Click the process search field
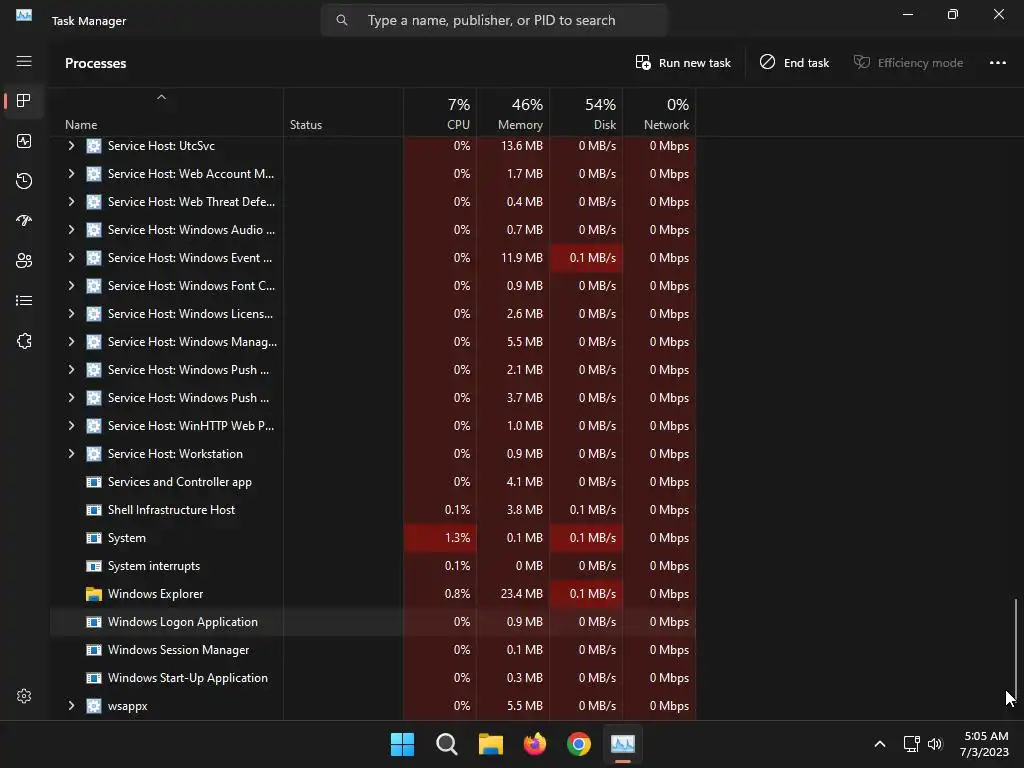The height and width of the screenshot is (768, 1024). tap(494, 20)
